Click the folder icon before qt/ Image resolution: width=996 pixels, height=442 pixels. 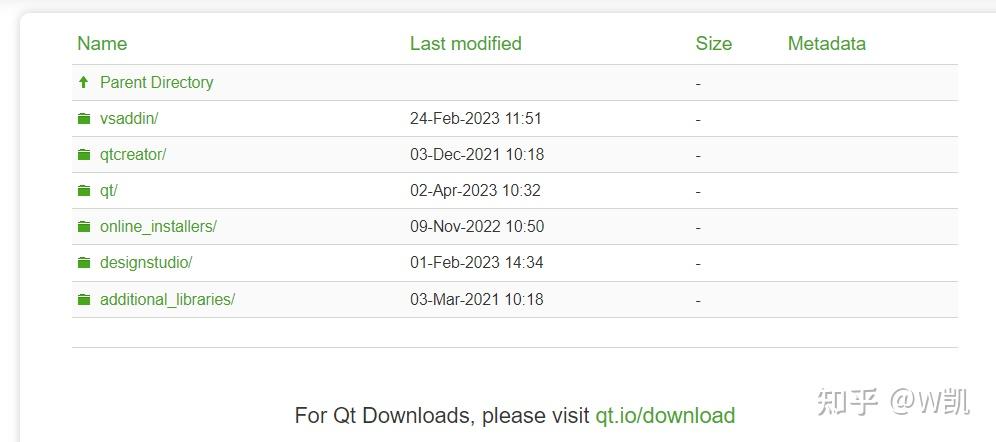click(84, 190)
